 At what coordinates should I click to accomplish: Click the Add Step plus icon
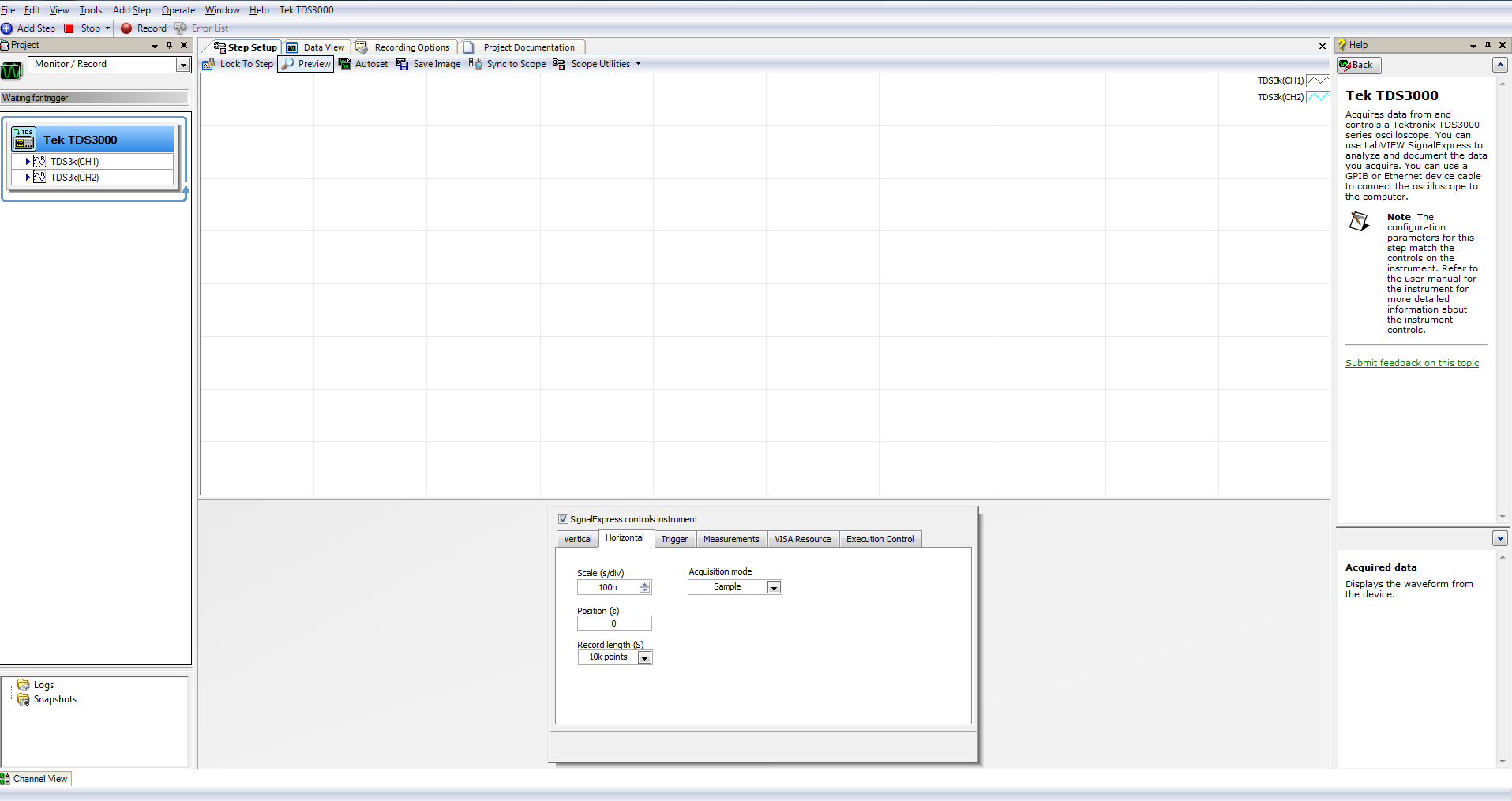coord(6,28)
